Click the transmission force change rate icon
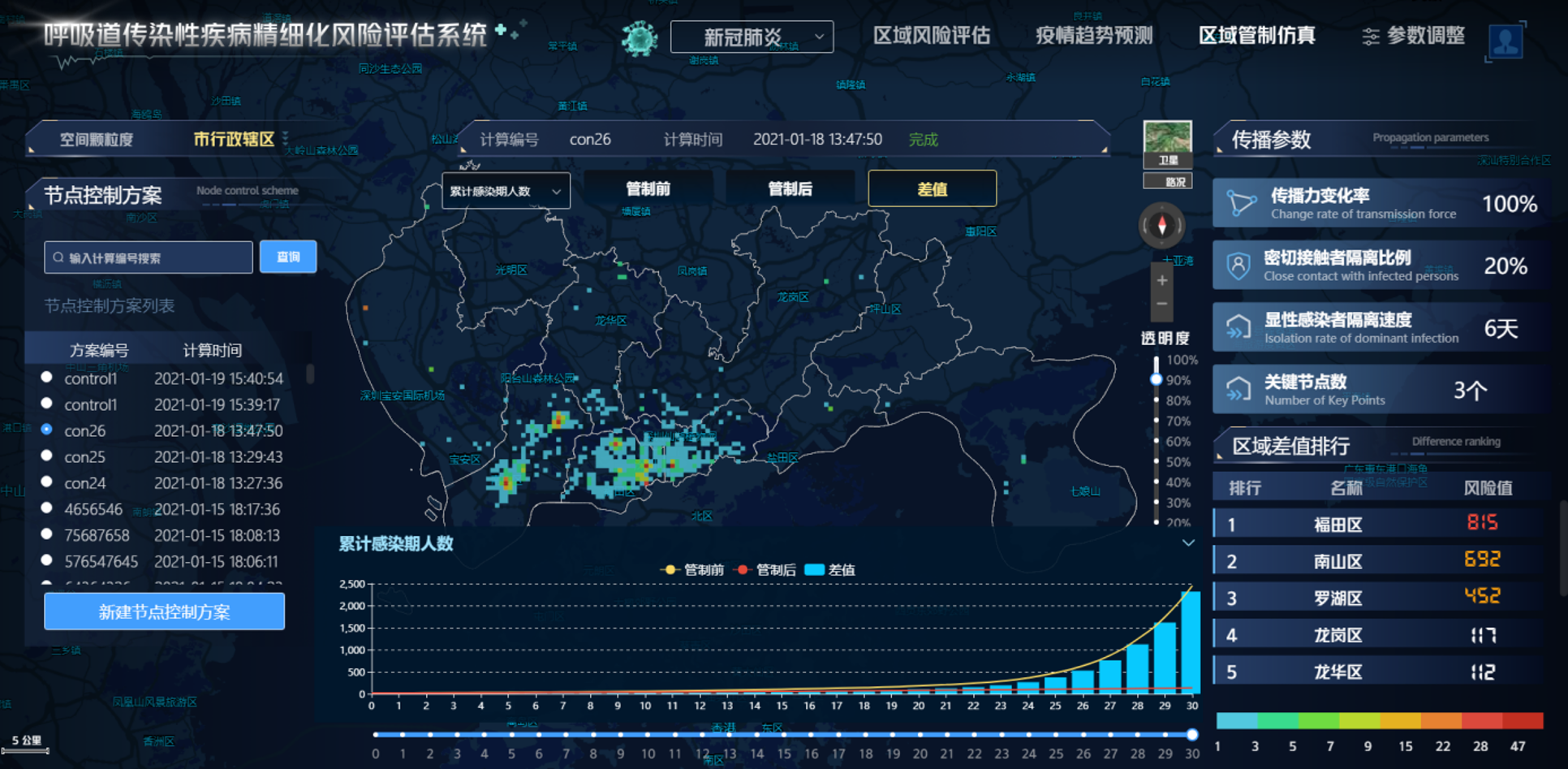1568x769 pixels. tap(1241, 203)
